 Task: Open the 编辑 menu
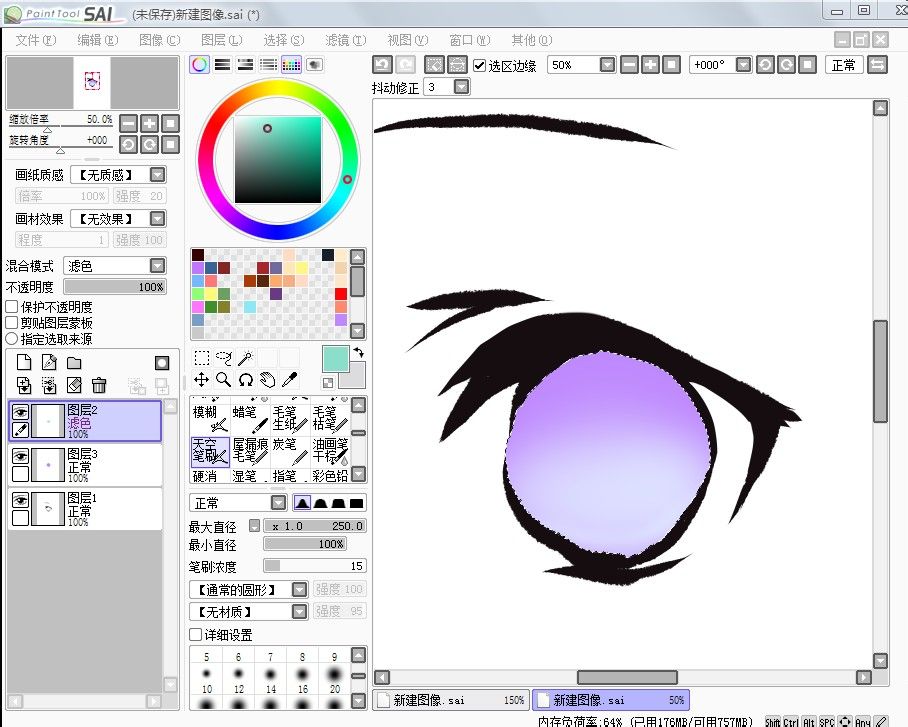[97, 40]
